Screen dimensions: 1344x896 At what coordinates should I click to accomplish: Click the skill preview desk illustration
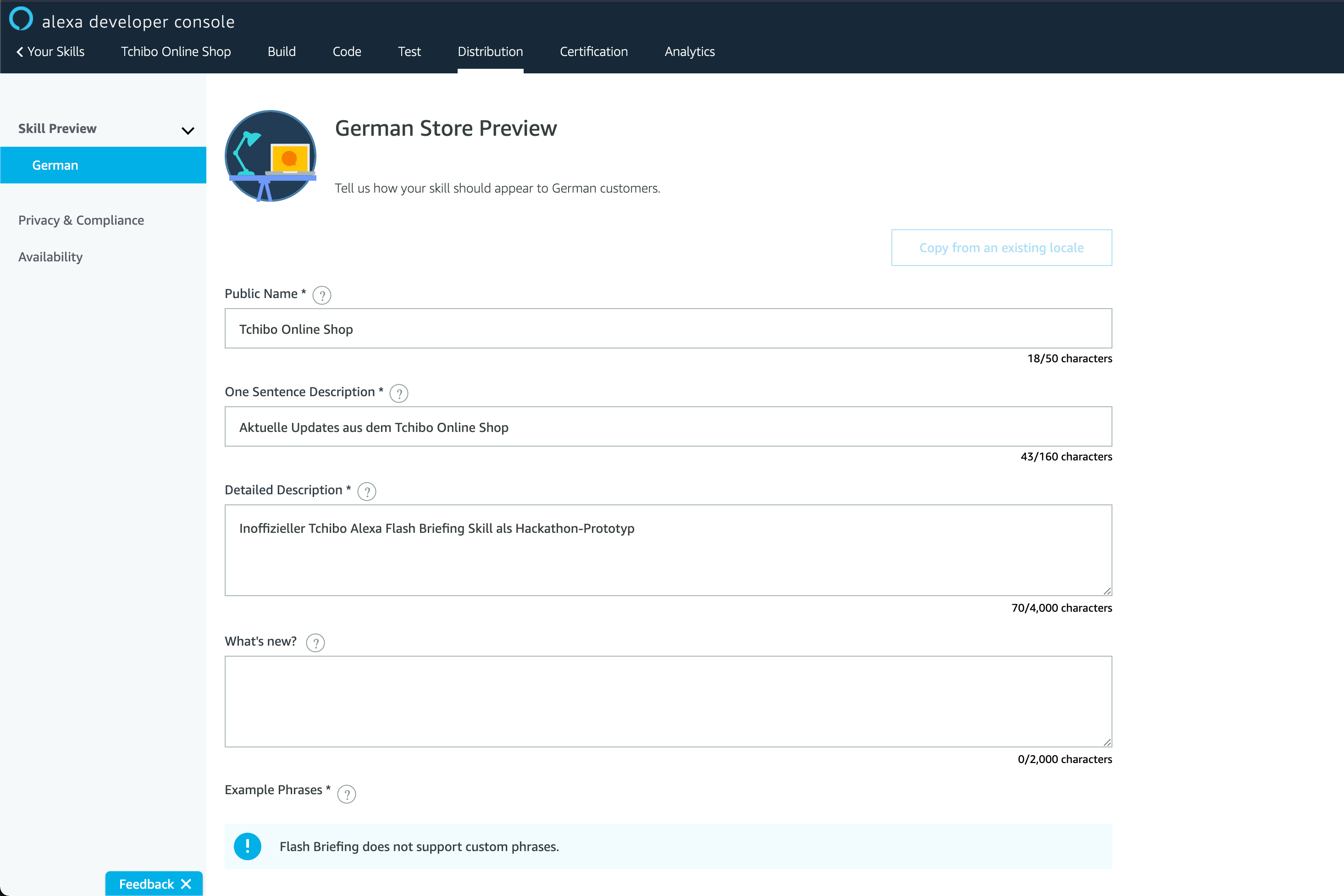[271, 156]
